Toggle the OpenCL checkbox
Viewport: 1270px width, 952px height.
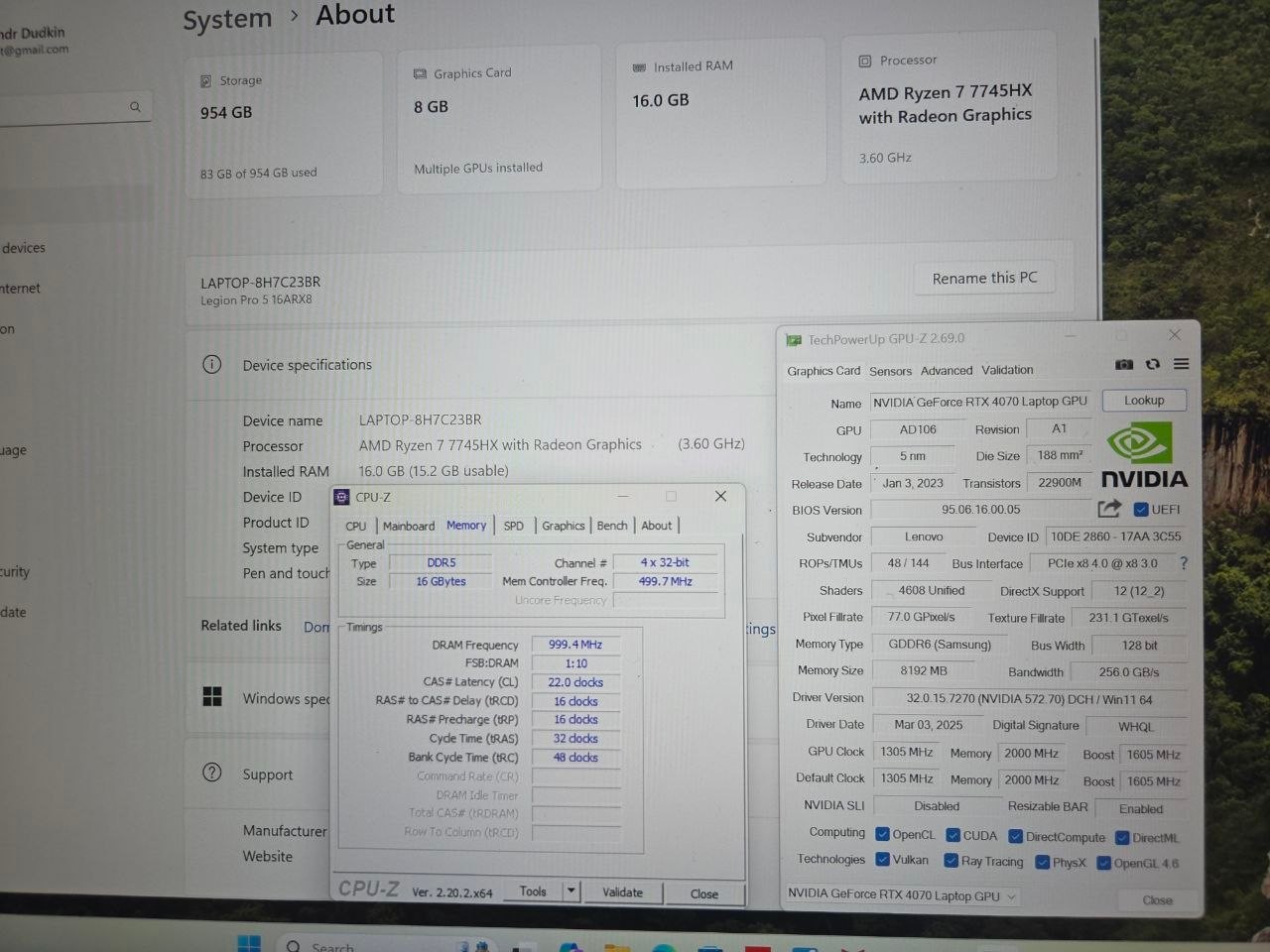click(882, 834)
